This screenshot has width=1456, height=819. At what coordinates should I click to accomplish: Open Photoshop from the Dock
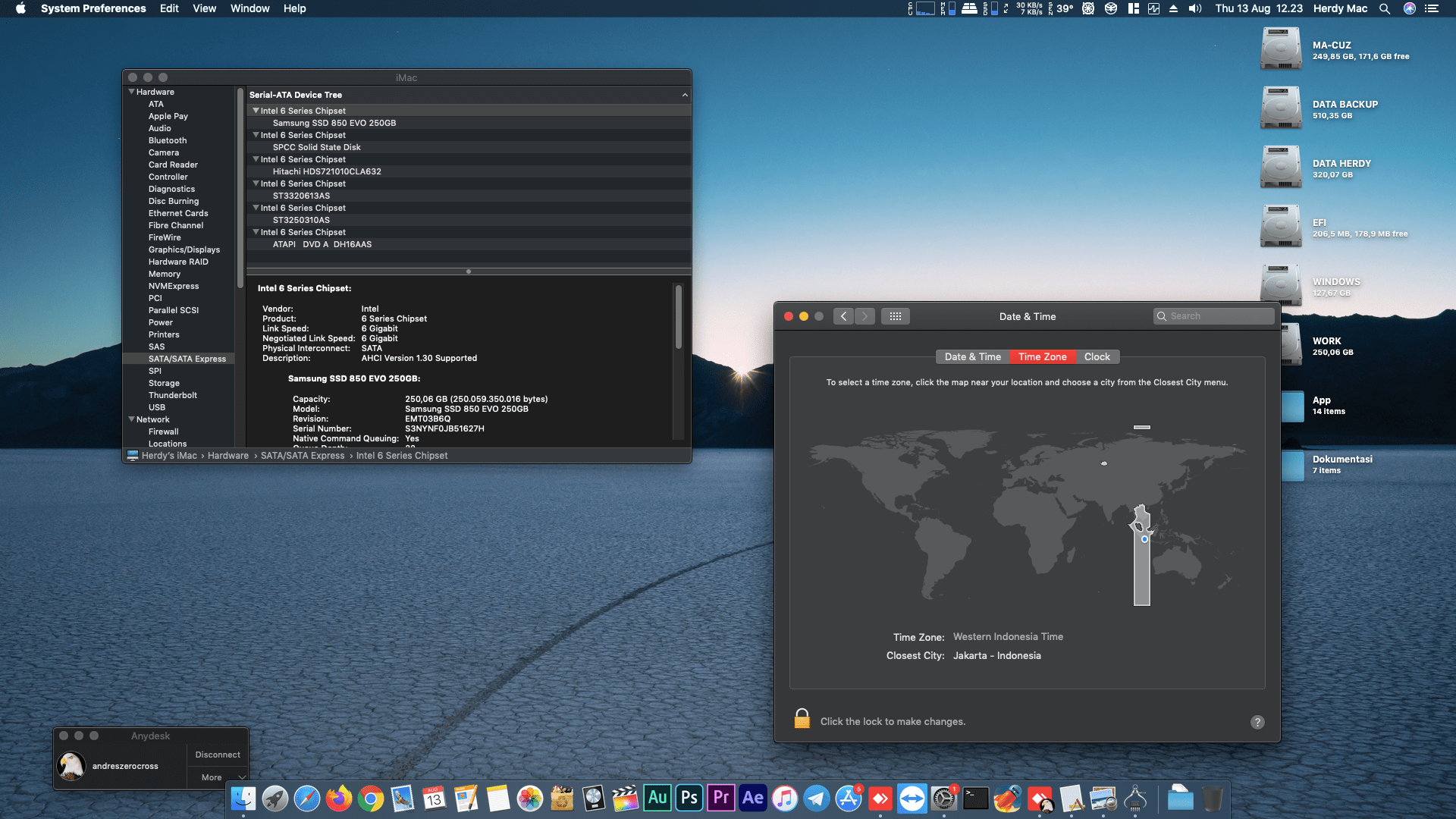tap(689, 798)
